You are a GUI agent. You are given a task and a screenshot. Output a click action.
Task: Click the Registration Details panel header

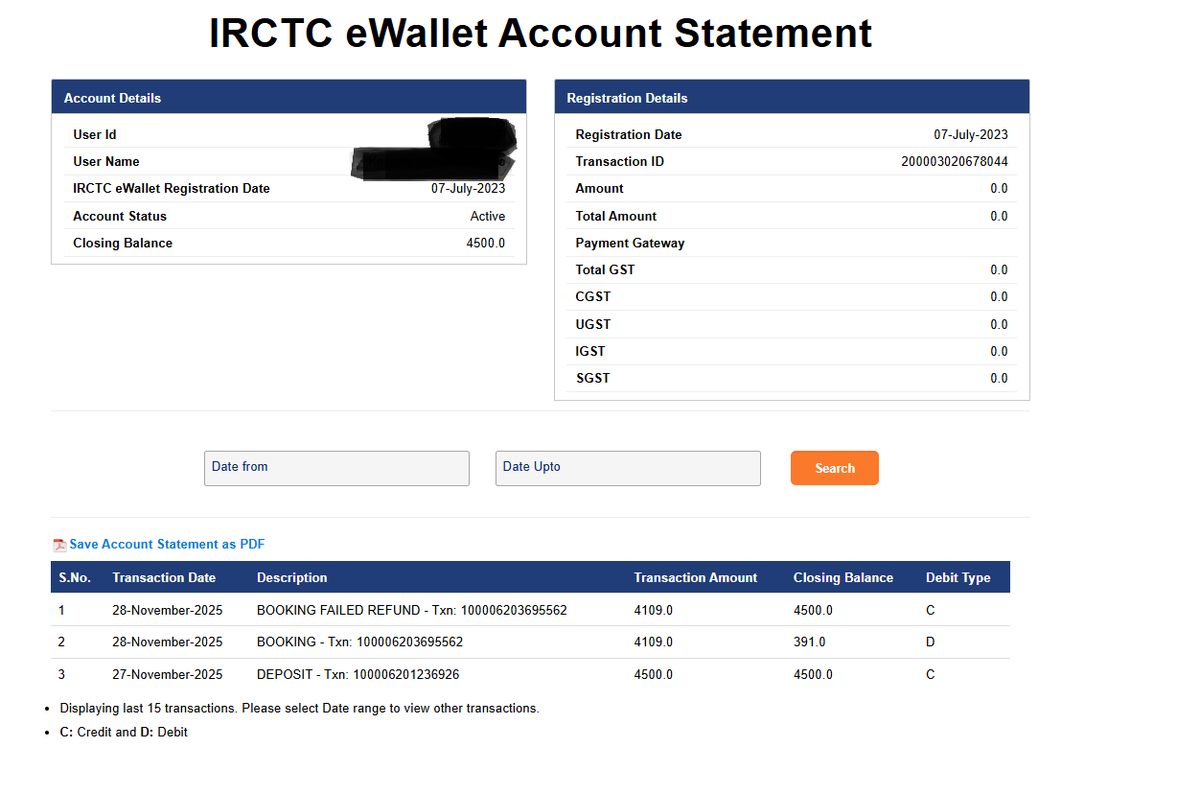click(792, 97)
